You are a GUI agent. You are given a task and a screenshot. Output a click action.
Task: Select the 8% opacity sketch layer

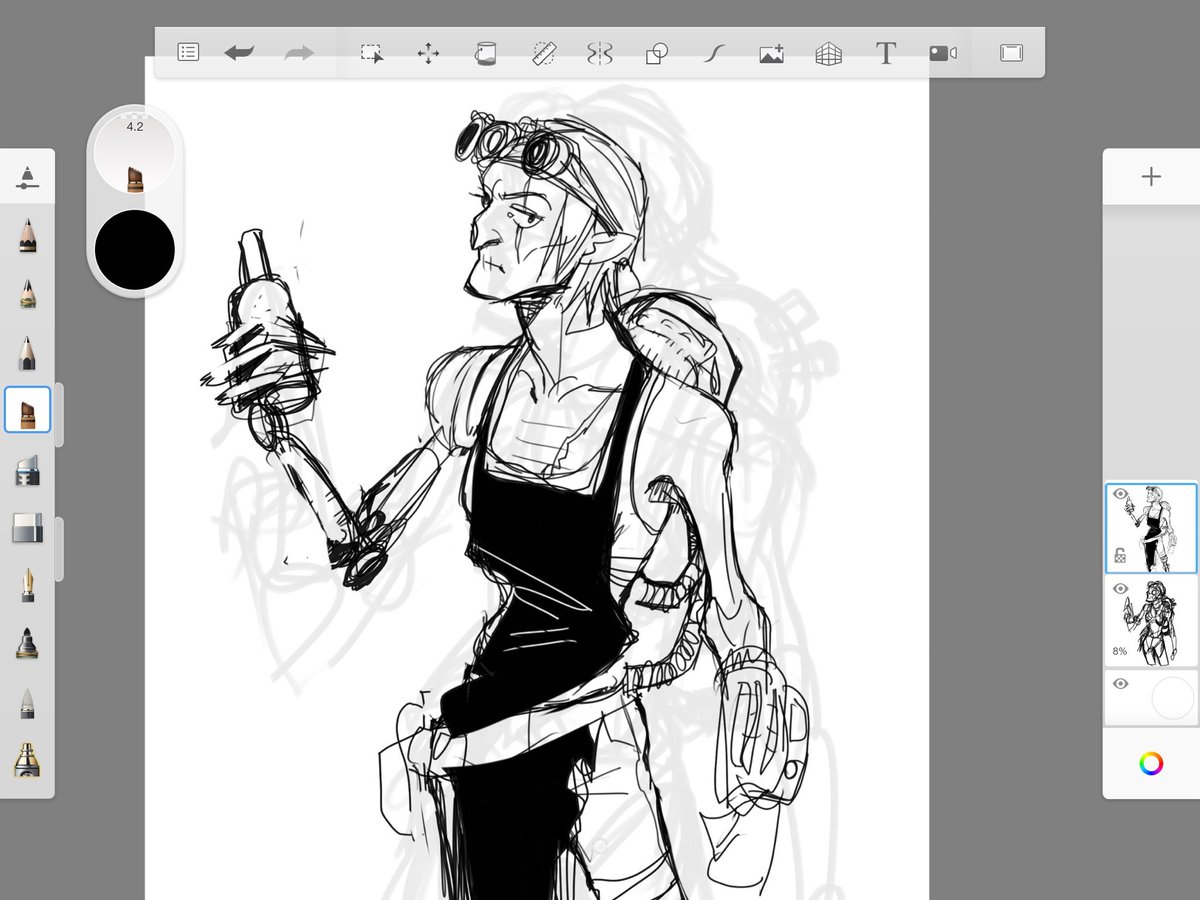(x=1152, y=621)
